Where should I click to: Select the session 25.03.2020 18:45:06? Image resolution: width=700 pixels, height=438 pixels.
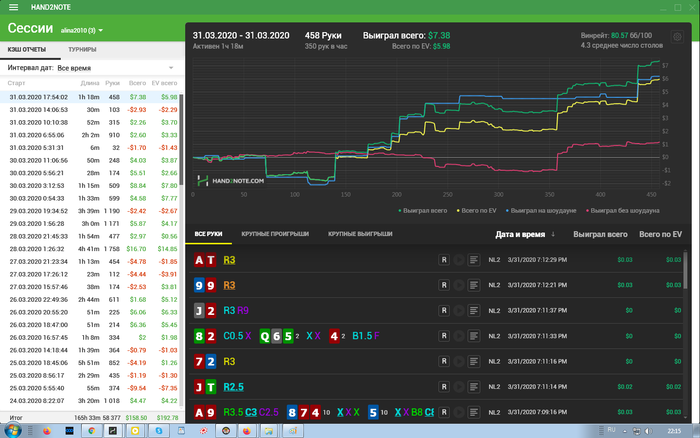(x=89, y=363)
